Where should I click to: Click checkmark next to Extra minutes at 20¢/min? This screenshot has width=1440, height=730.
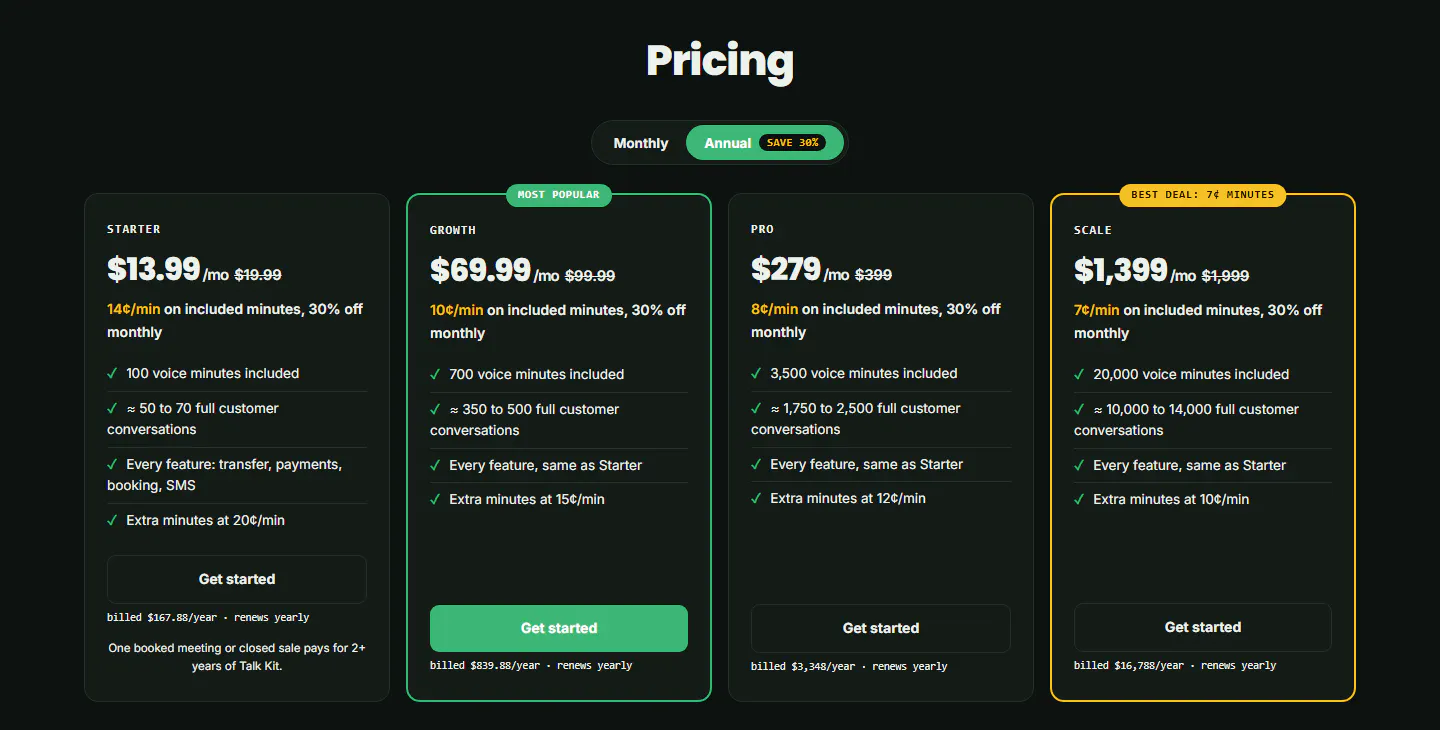tap(112, 520)
